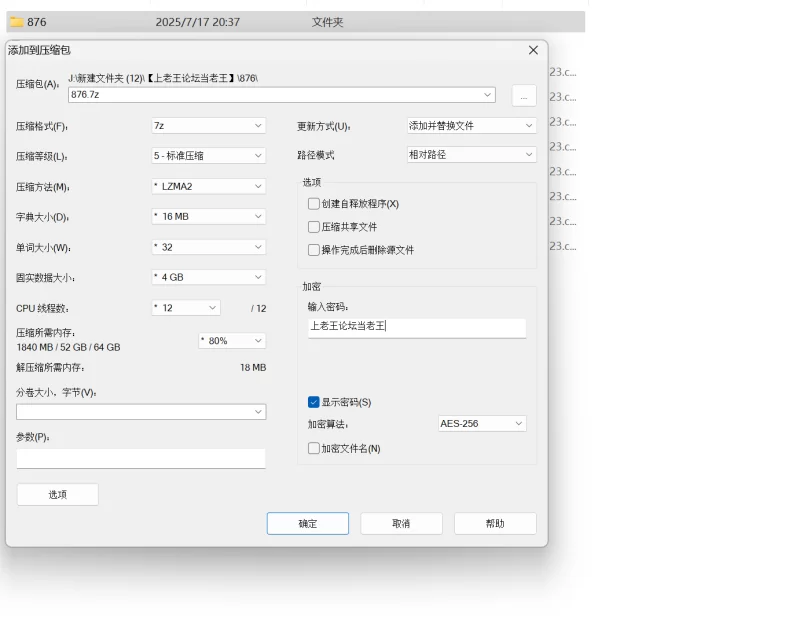The height and width of the screenshot is (634, 800).
Task: Click the 2025/7/17 20:37 date cell
Action: (197, 22)
